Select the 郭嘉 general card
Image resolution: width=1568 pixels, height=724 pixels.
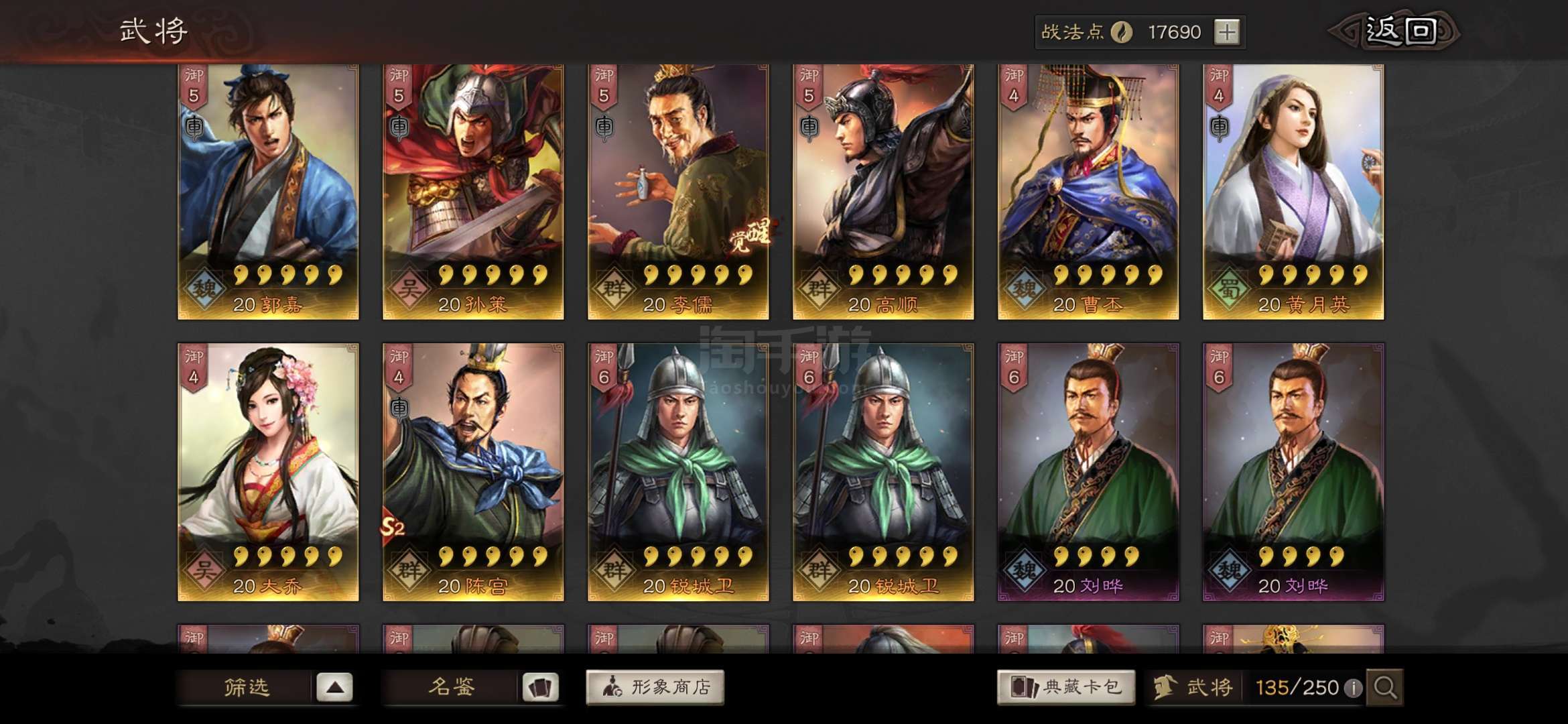(x=268, y=192)
